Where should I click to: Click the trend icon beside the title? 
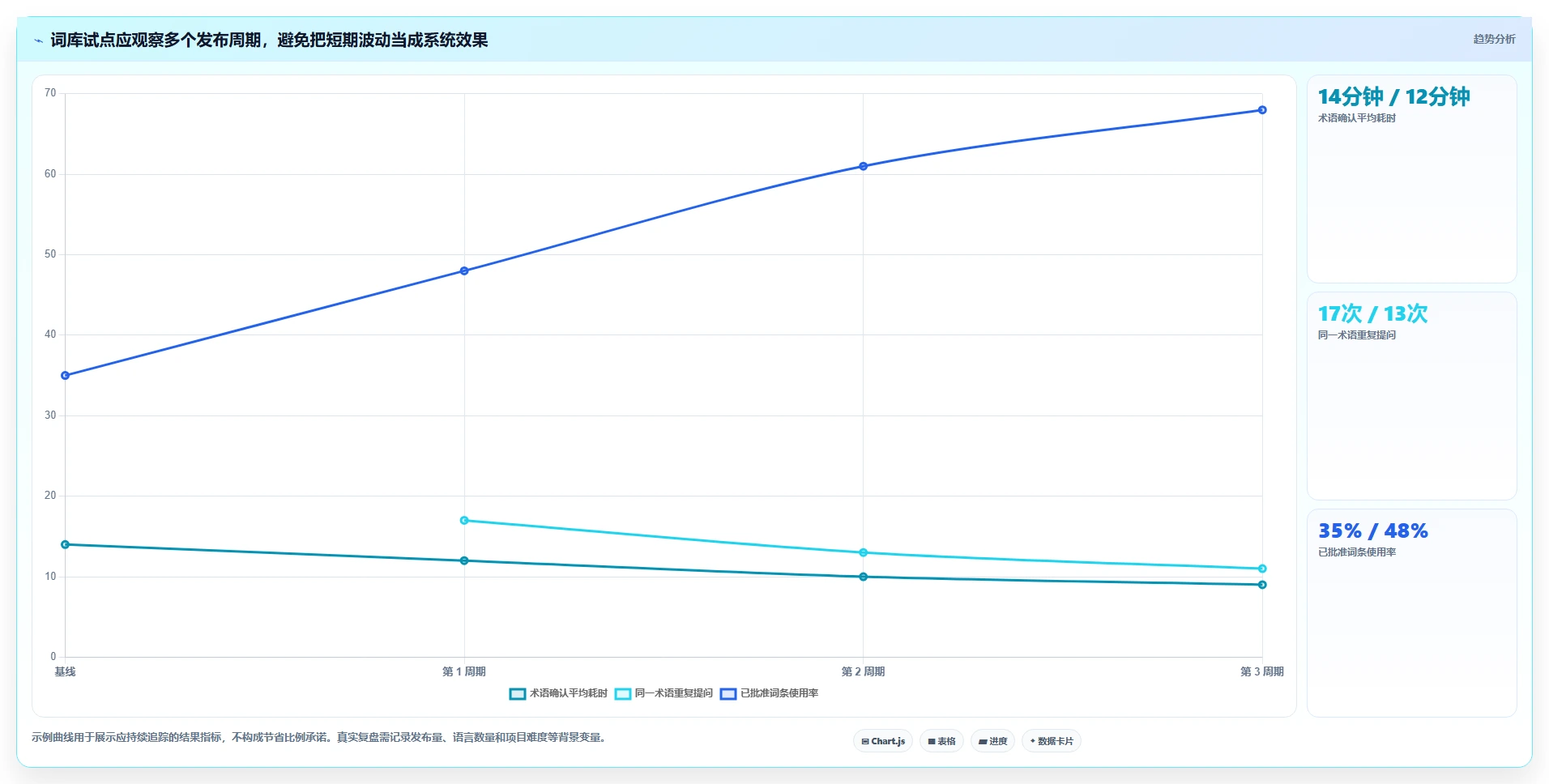tap(38, 40)
